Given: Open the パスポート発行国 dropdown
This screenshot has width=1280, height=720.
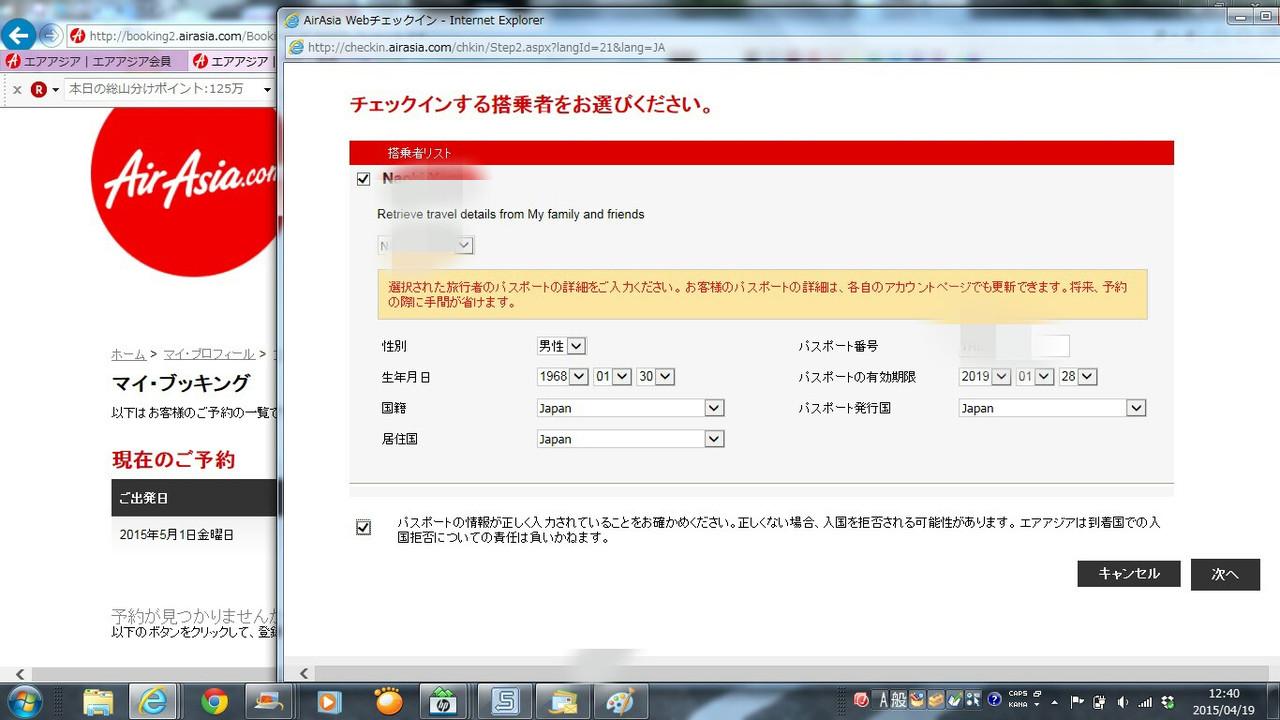Looking at the screenshot, I should coord(1052,408).
